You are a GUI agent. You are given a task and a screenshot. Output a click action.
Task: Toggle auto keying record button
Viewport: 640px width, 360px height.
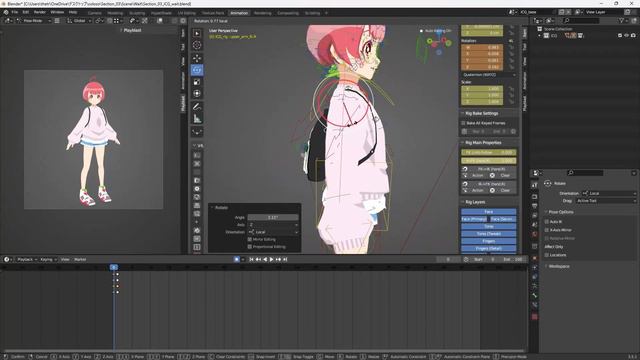236,260
